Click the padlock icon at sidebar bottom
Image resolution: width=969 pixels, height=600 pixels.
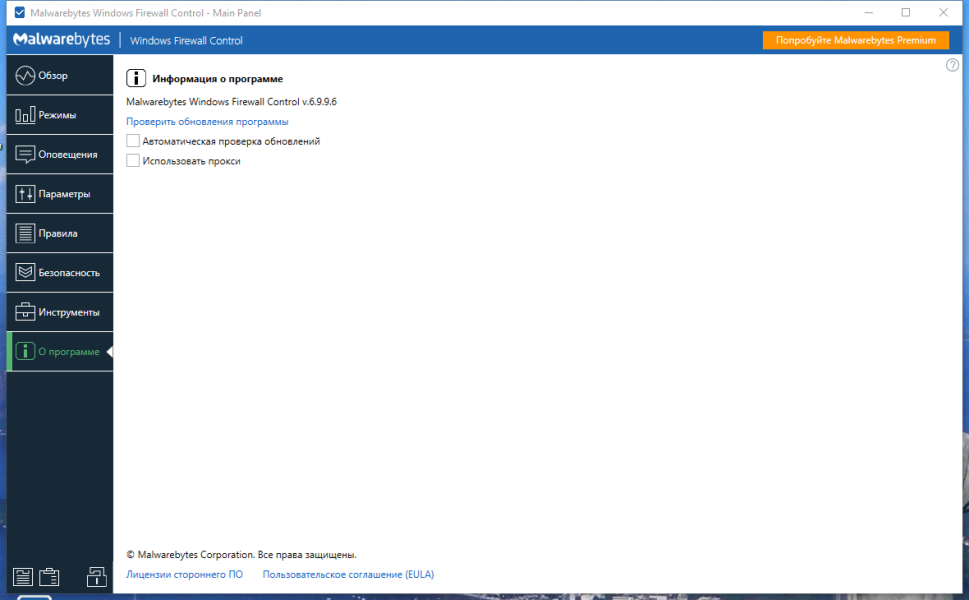(96, 577)
